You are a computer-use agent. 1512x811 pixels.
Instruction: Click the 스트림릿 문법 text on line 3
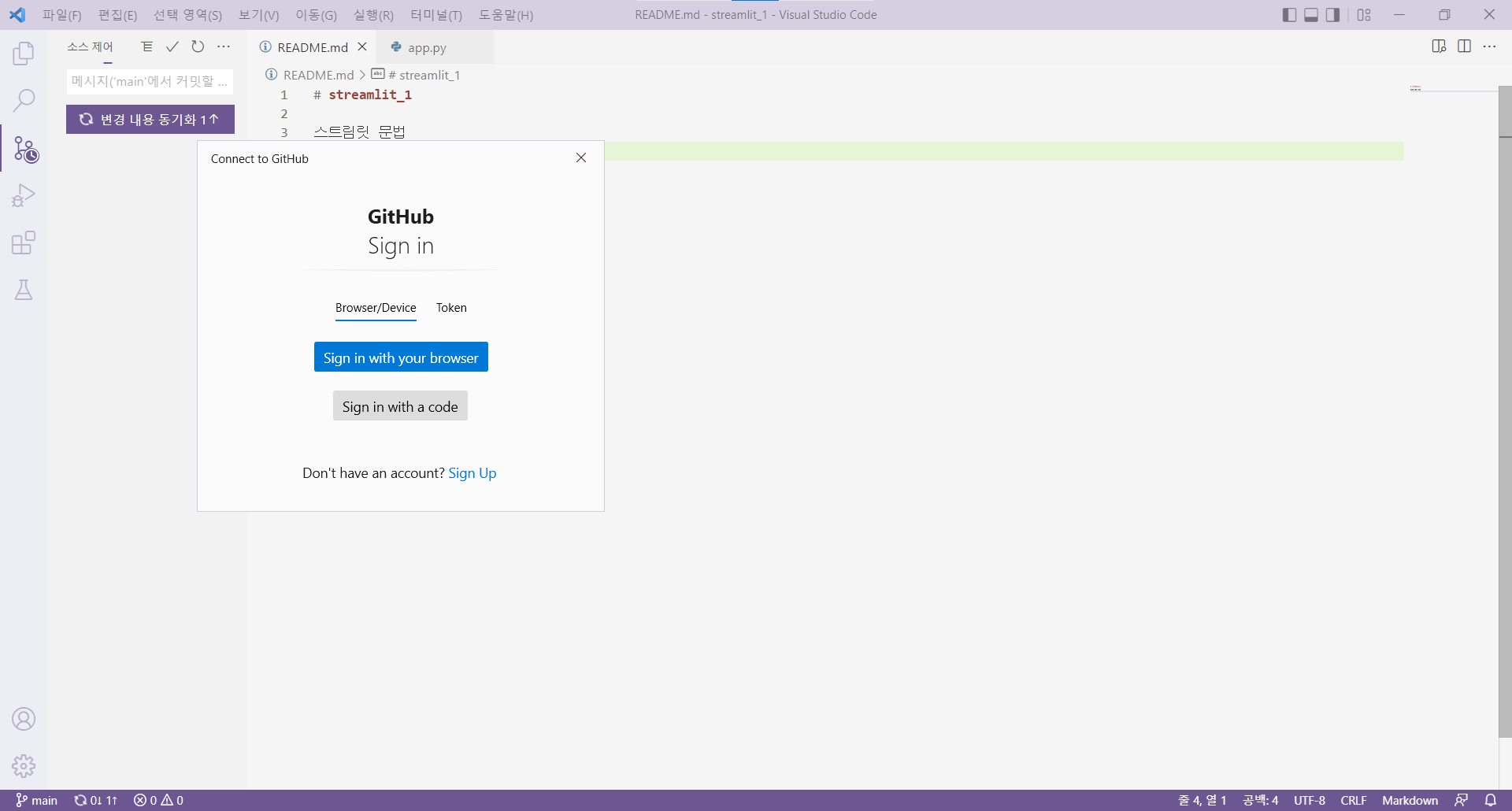(x=359, y=131)
